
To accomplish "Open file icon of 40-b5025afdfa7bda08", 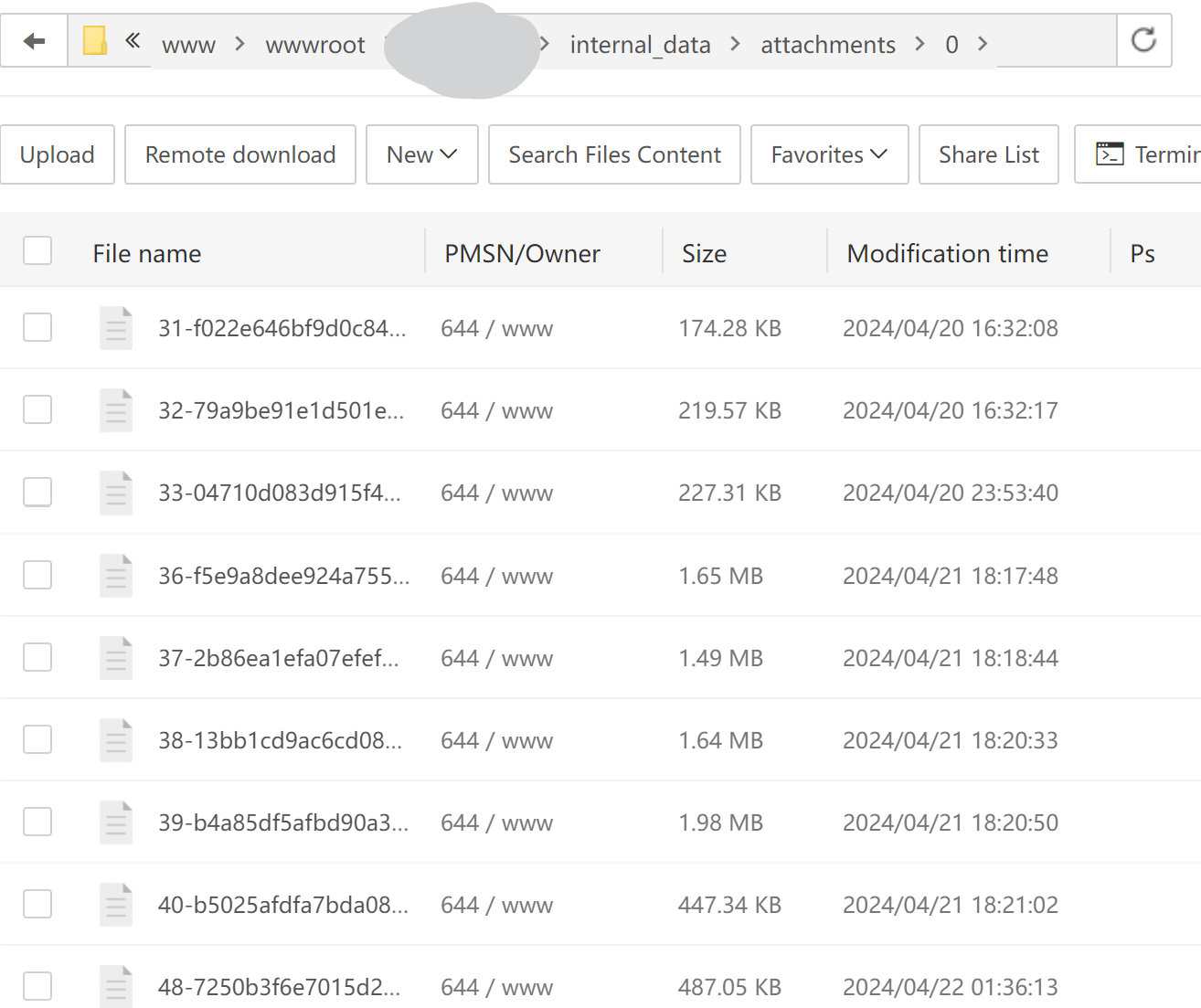I will [116, 905].
